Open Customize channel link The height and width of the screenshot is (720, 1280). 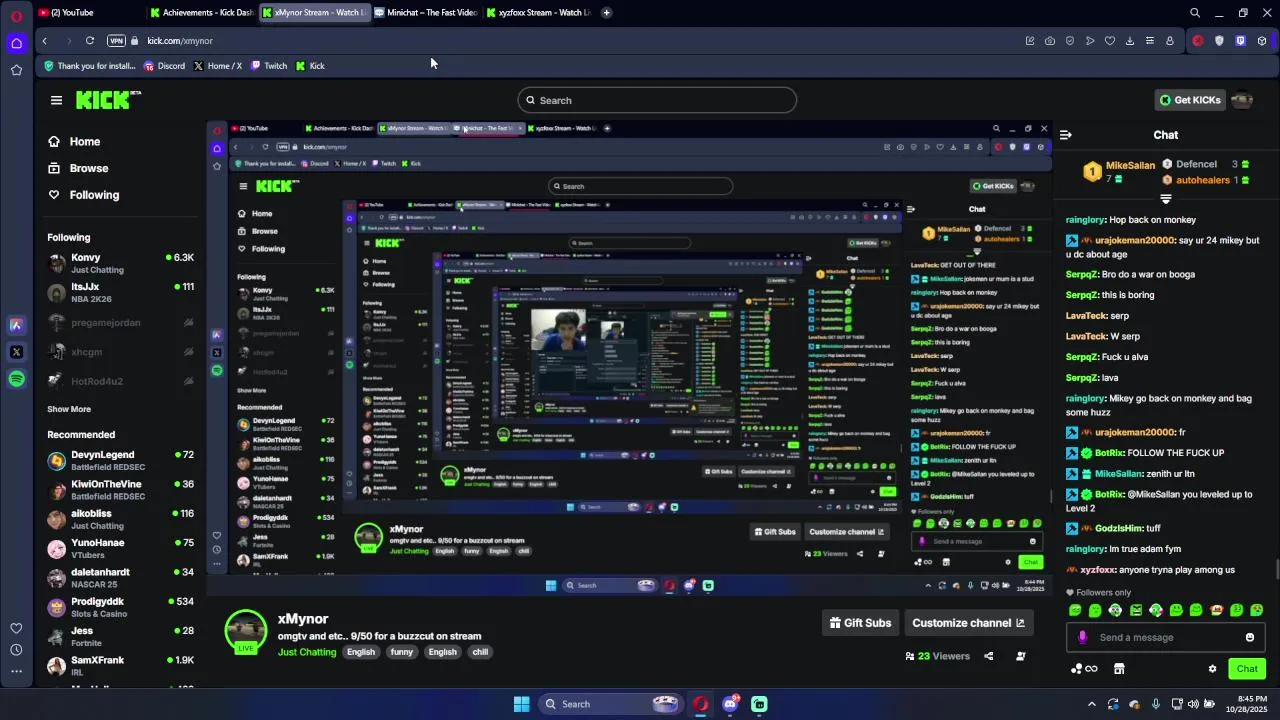pyautogui.click(x=968, y=623)
